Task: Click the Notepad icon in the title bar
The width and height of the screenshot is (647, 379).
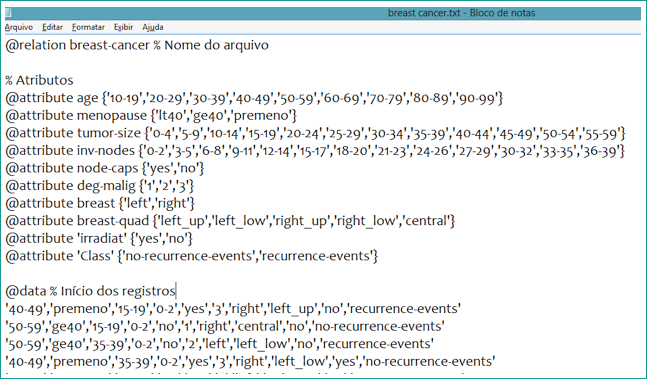Action: click(x=8, y=13)
